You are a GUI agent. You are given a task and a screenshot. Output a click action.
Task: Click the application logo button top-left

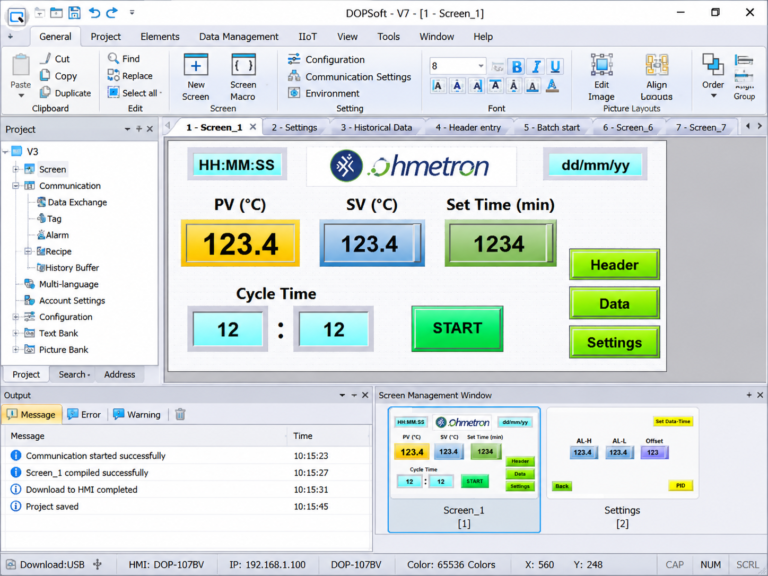click(17, 16)
